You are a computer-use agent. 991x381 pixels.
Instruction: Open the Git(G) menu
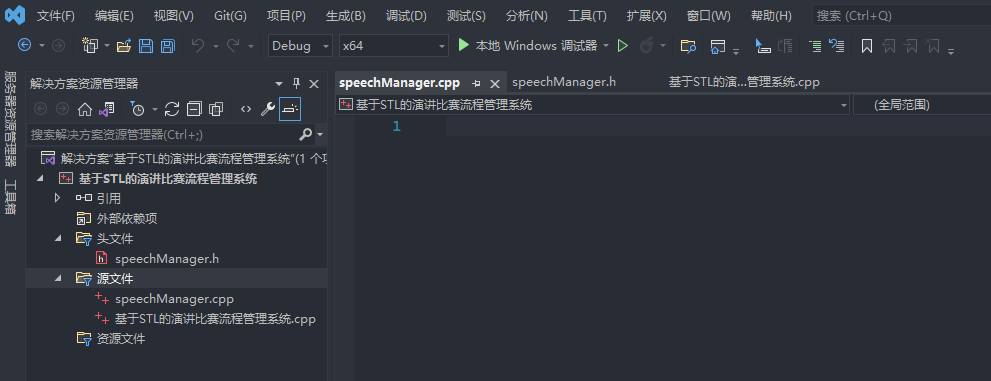tap(231, 16)
